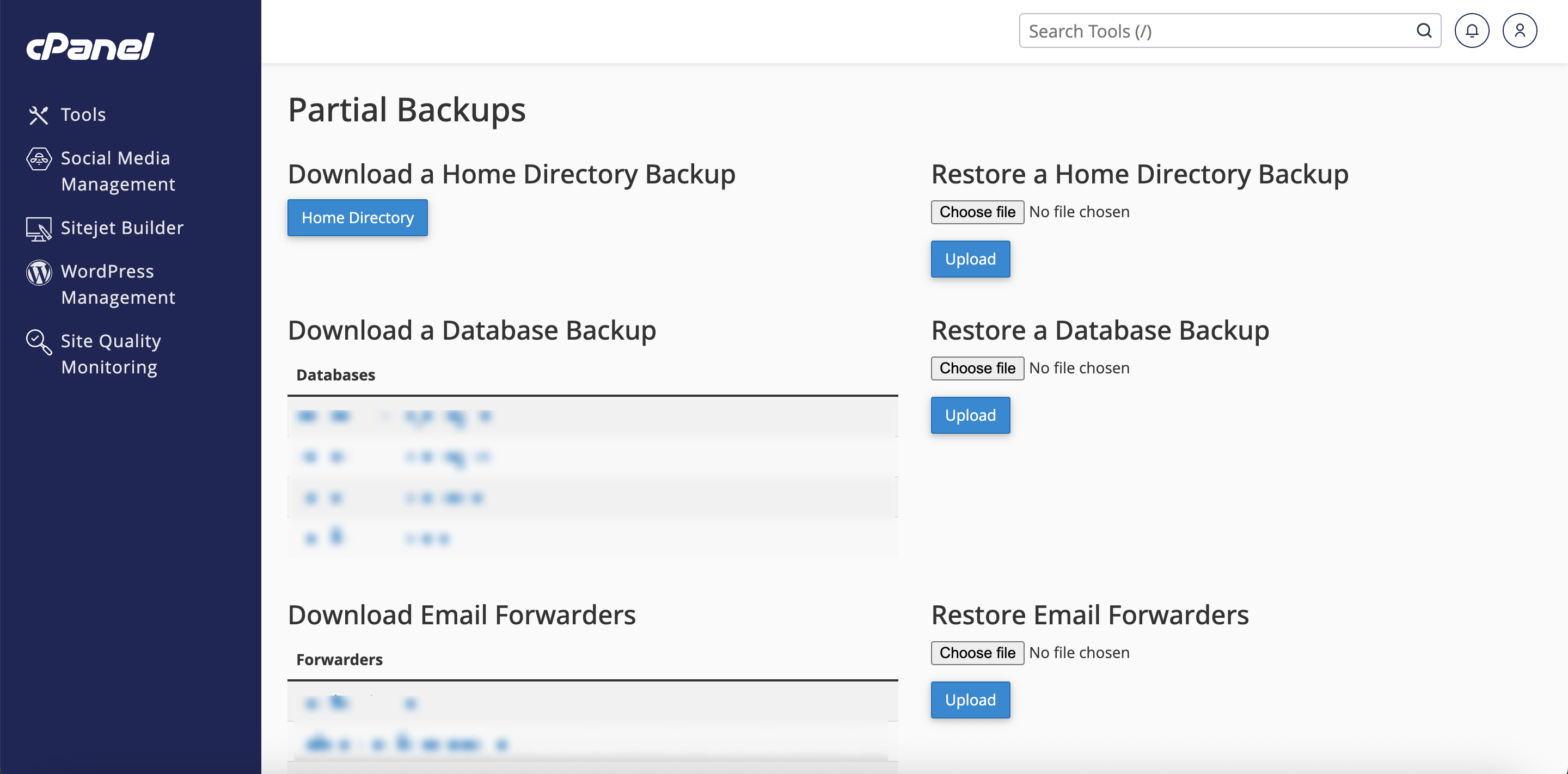This screenshot has height=774, width=1568.
Task: Upload the Home Directory backup file
Action: (970, 259)
